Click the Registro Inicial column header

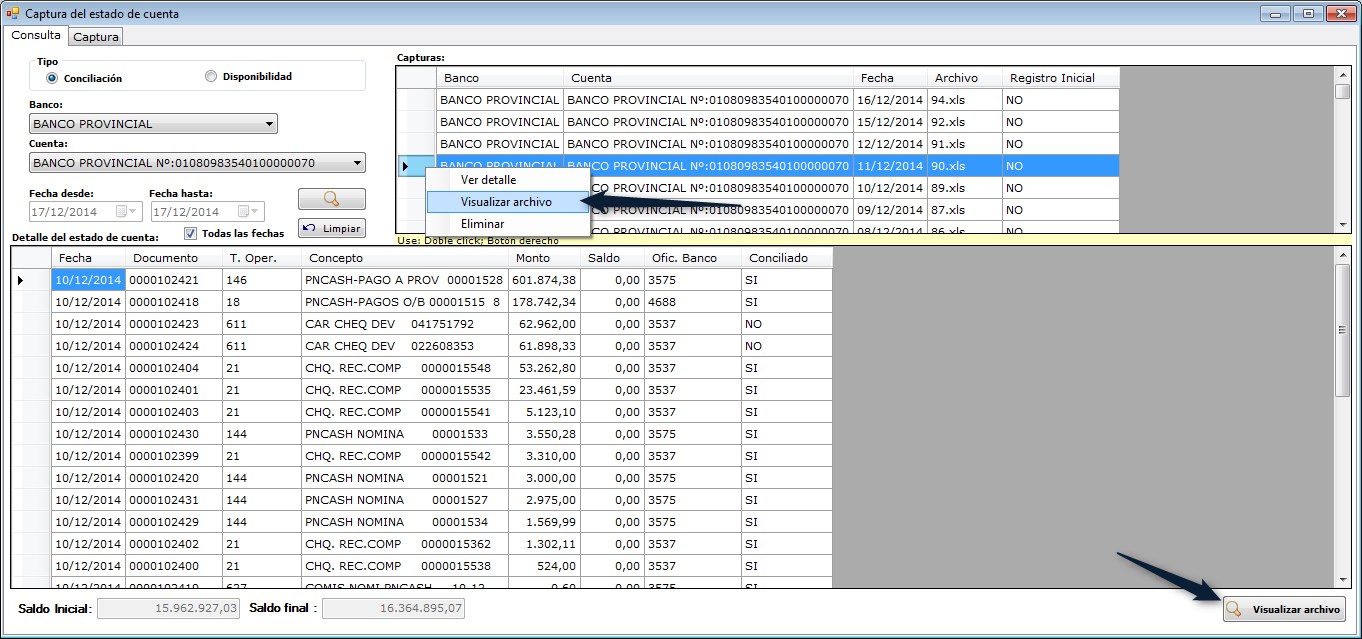coord(1061,78)
